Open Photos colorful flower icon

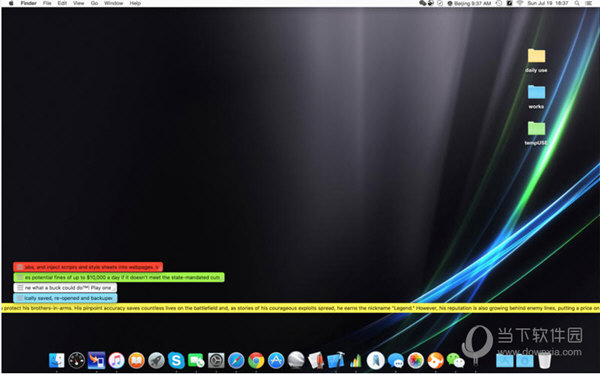tap(416, 360)
